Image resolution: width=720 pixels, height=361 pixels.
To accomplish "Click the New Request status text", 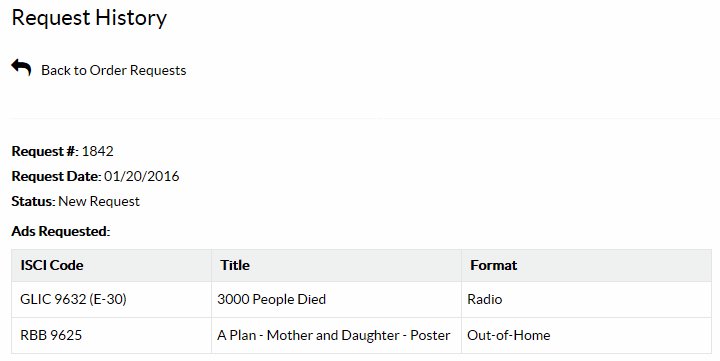I will pos(99,201).
